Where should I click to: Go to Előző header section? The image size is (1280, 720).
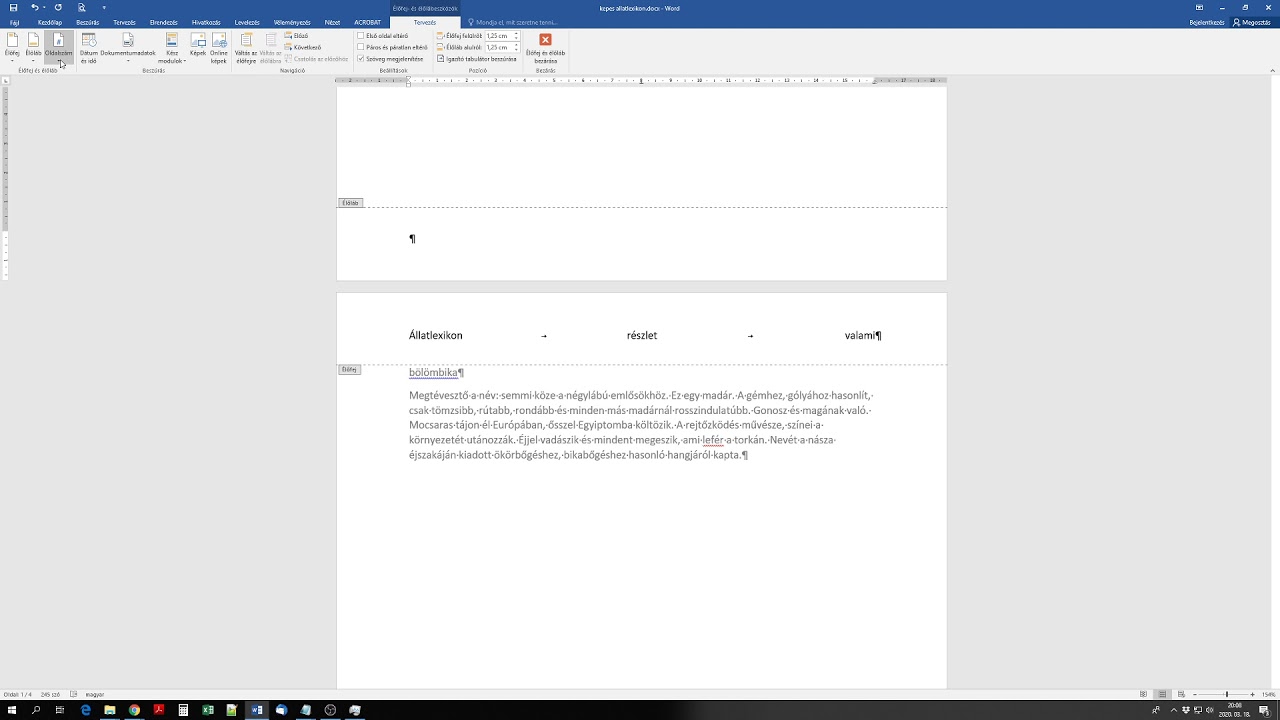(x=296, y=36)
